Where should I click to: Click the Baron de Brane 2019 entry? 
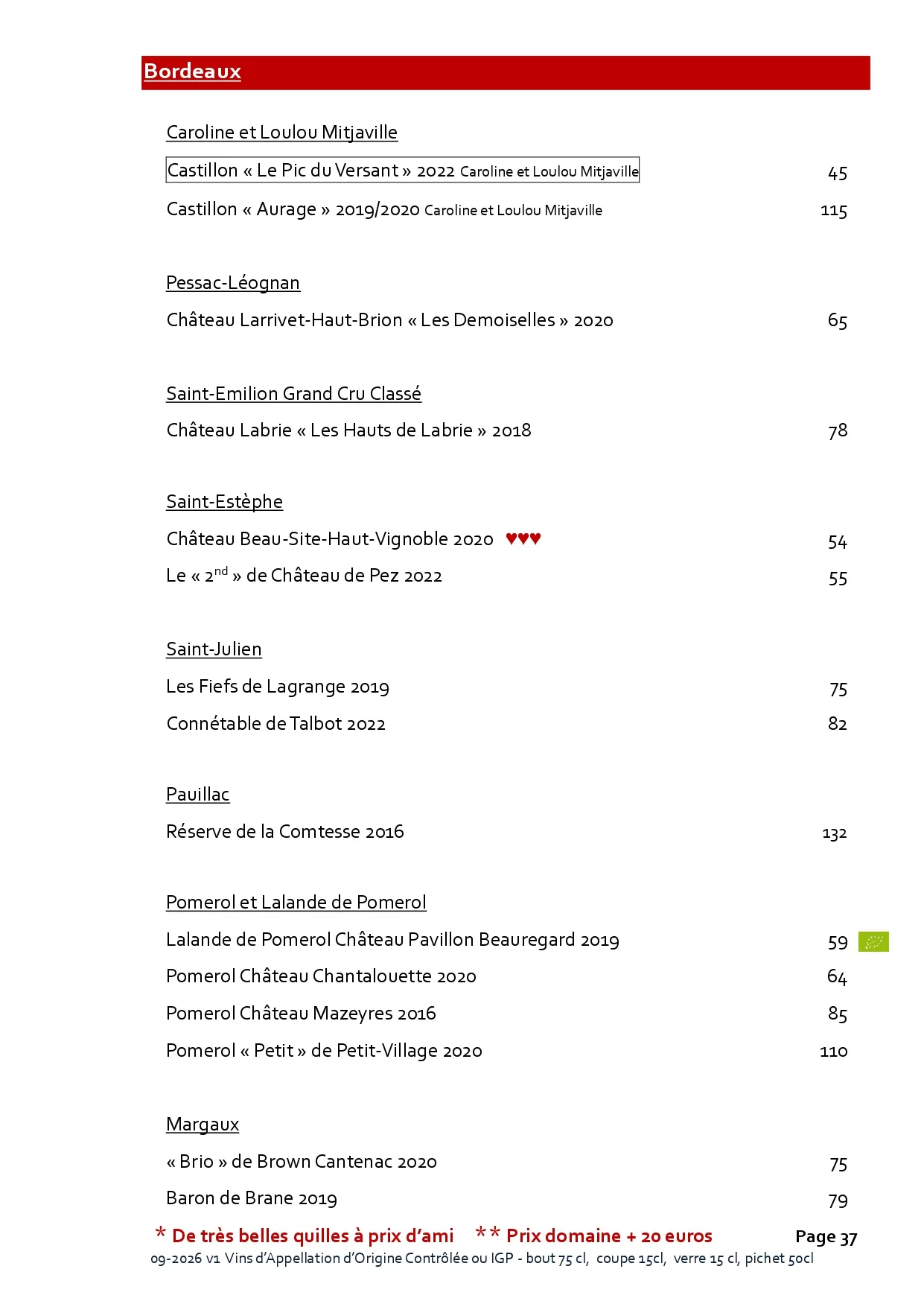252,1198
